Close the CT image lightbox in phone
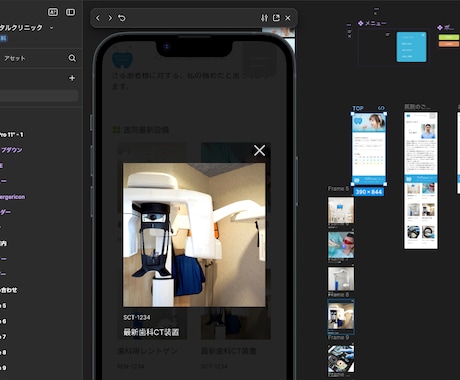 (259, 150)
